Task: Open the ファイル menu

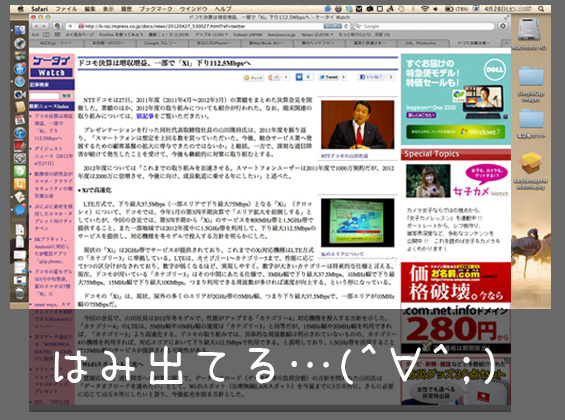Action: 66,9
